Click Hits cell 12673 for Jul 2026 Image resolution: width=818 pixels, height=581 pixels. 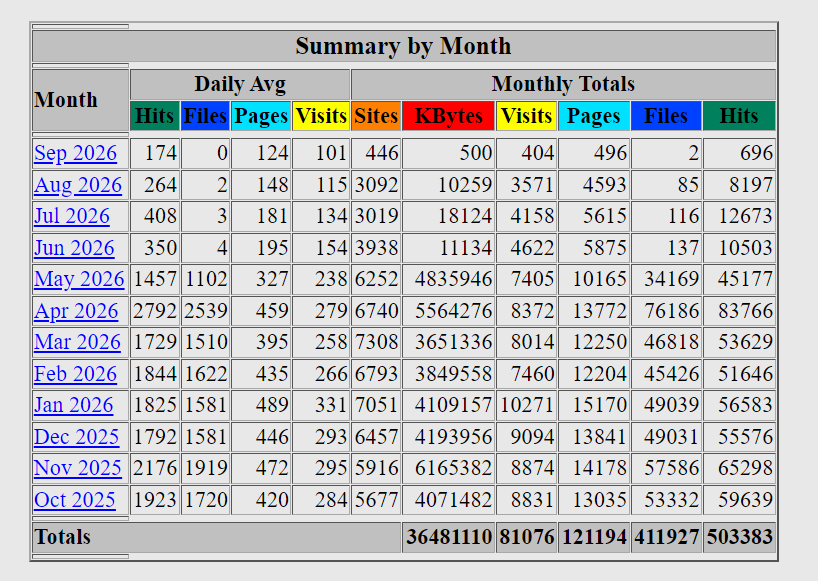(x=739, y=216)
